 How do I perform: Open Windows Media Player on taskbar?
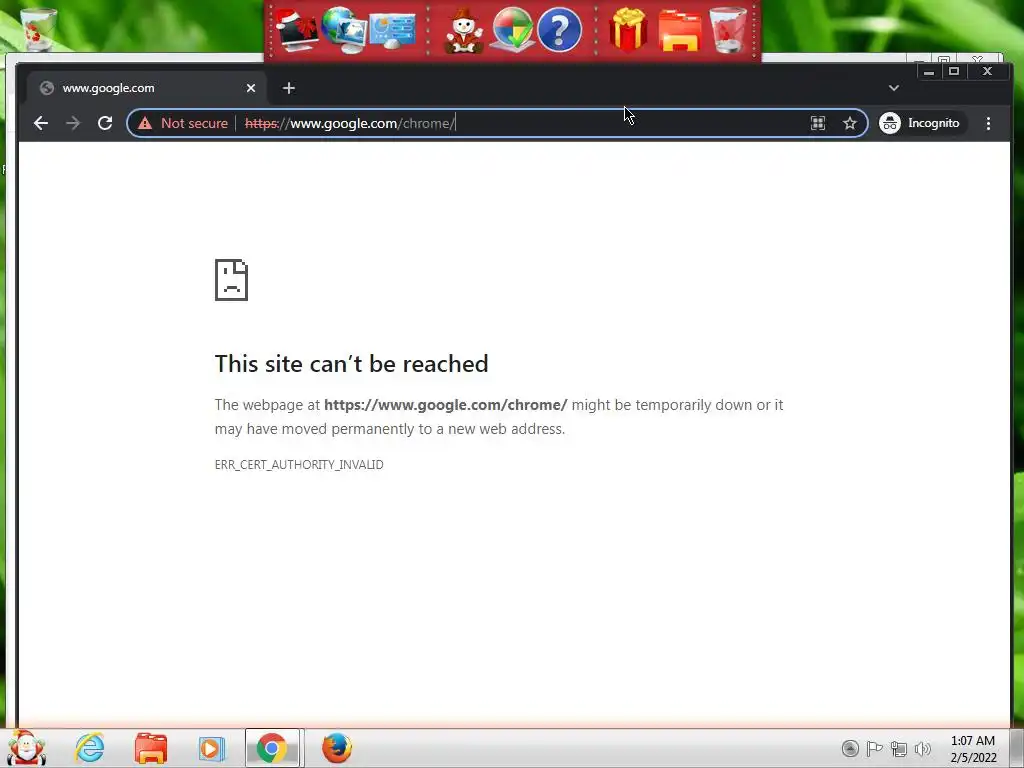tap(211, 748)
